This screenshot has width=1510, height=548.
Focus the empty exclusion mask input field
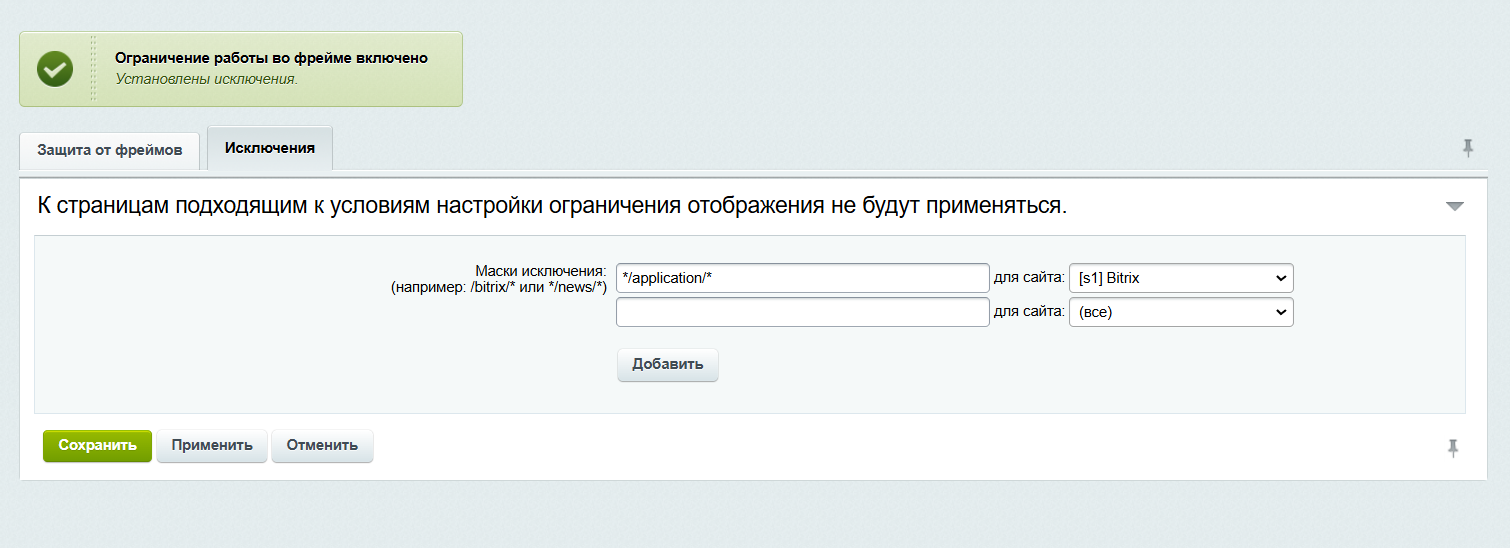[x=802, y=312]
